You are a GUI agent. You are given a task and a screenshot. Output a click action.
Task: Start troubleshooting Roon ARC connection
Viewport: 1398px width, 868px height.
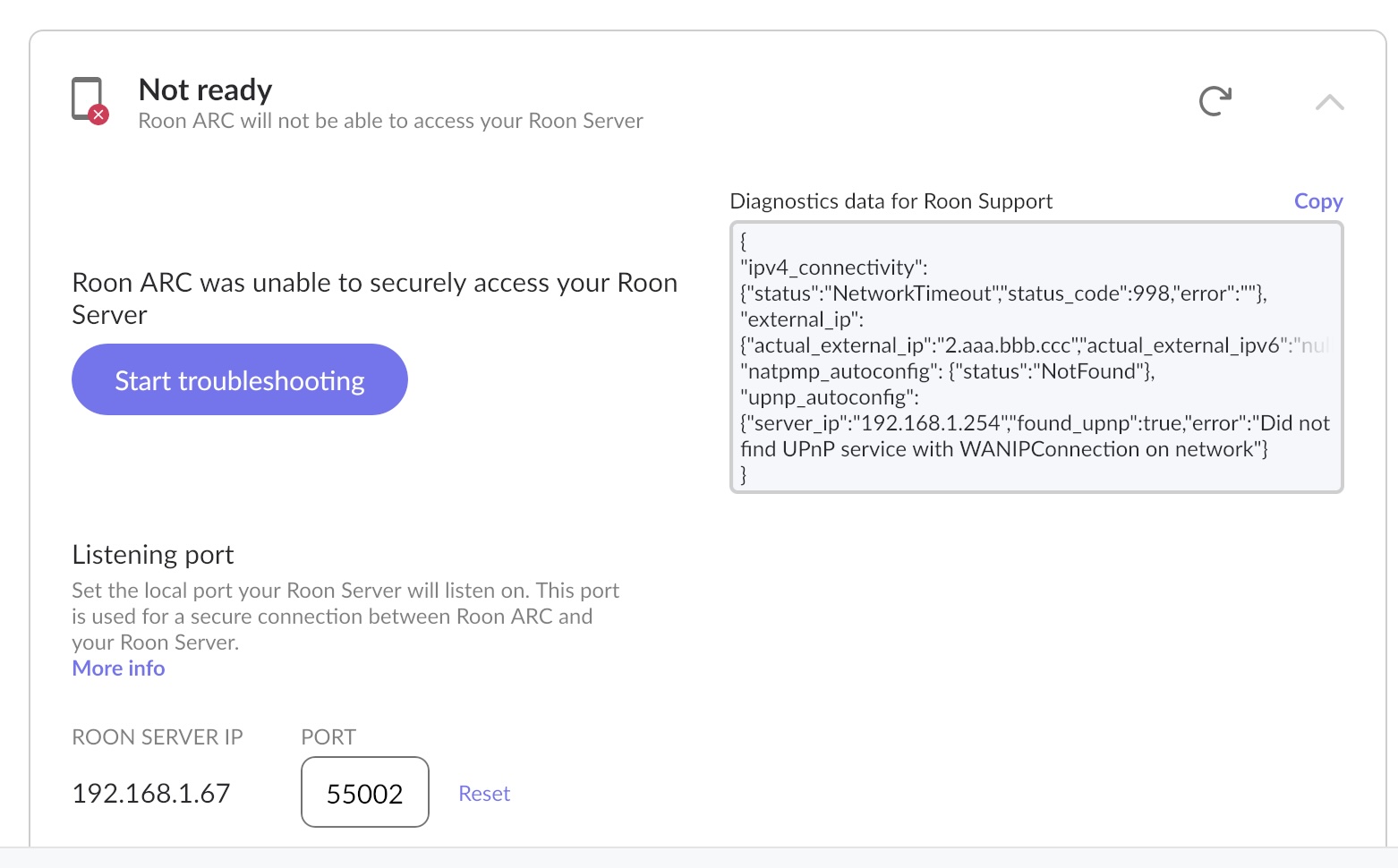[240, 379]
